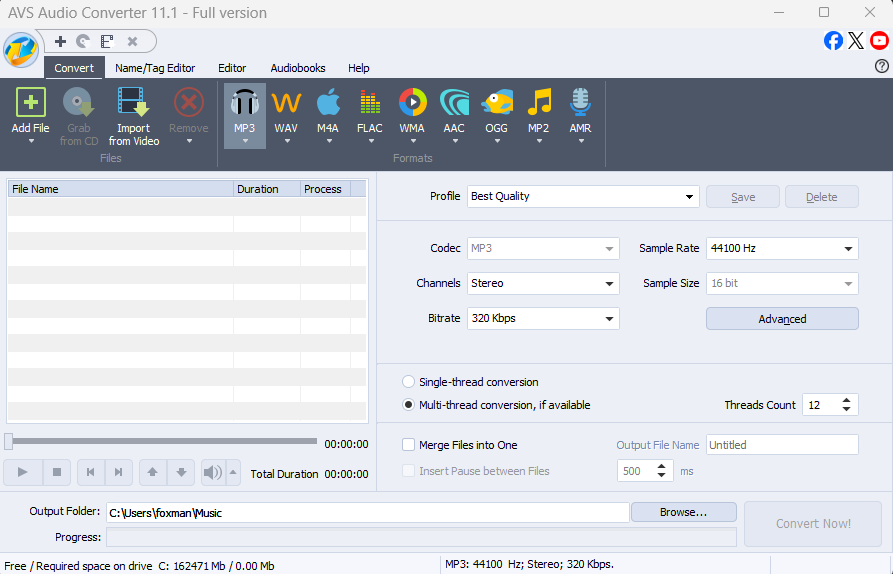Open the Sample Size dropdown
893x574 pixels.
(782, 283)
